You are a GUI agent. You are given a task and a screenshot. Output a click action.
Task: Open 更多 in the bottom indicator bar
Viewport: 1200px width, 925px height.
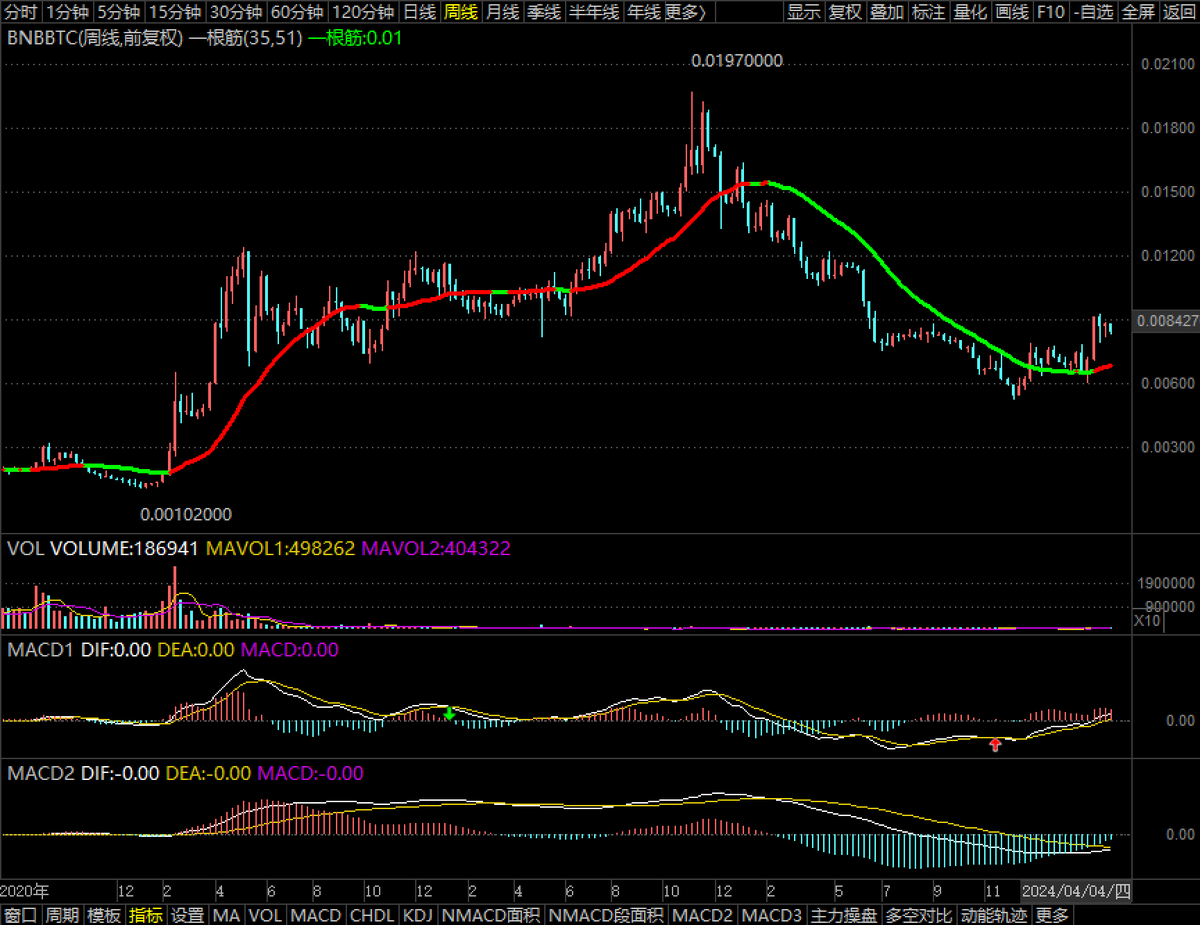(1052, 915)
